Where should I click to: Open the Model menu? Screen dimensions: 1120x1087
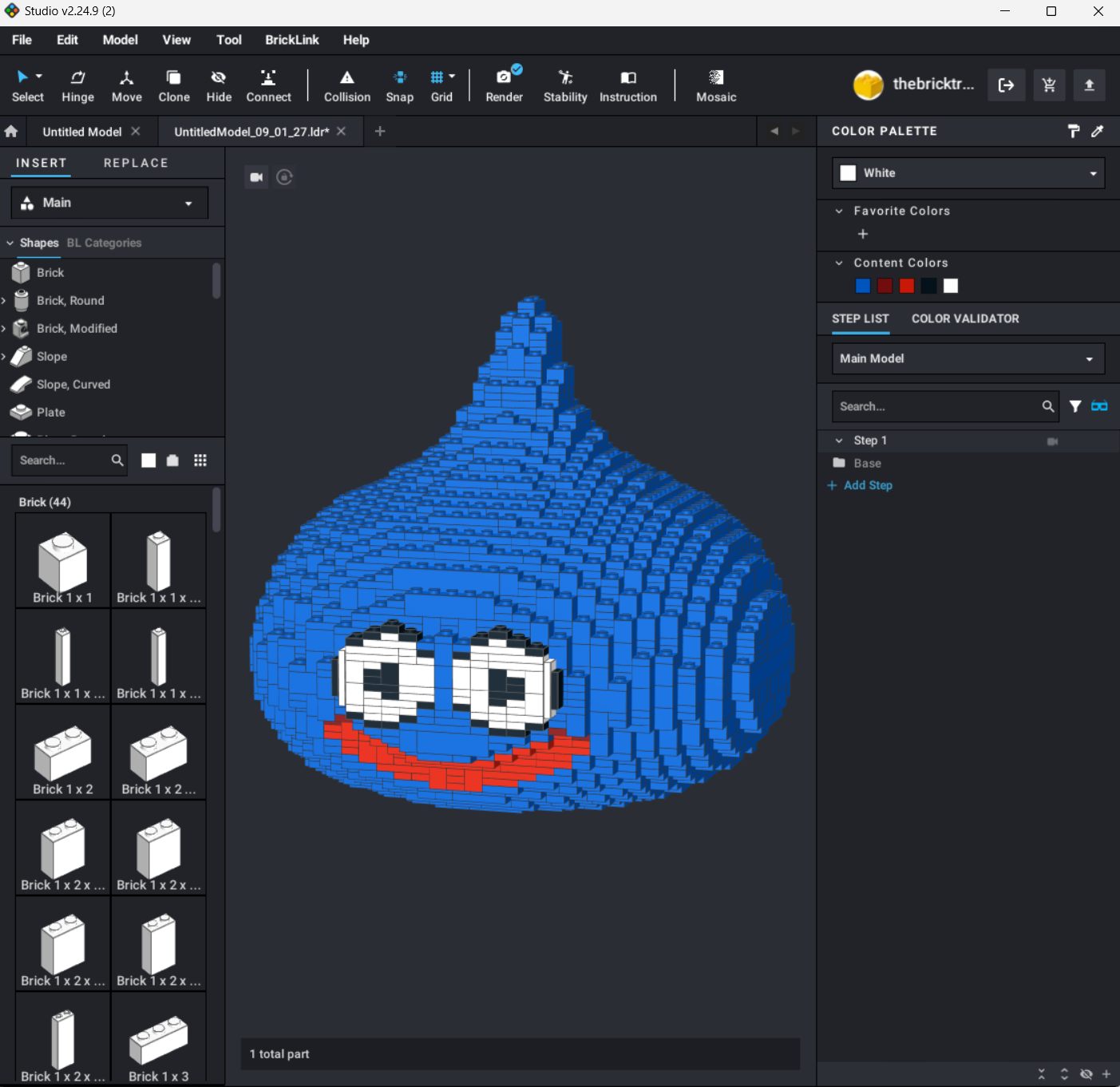pos(120,40)
